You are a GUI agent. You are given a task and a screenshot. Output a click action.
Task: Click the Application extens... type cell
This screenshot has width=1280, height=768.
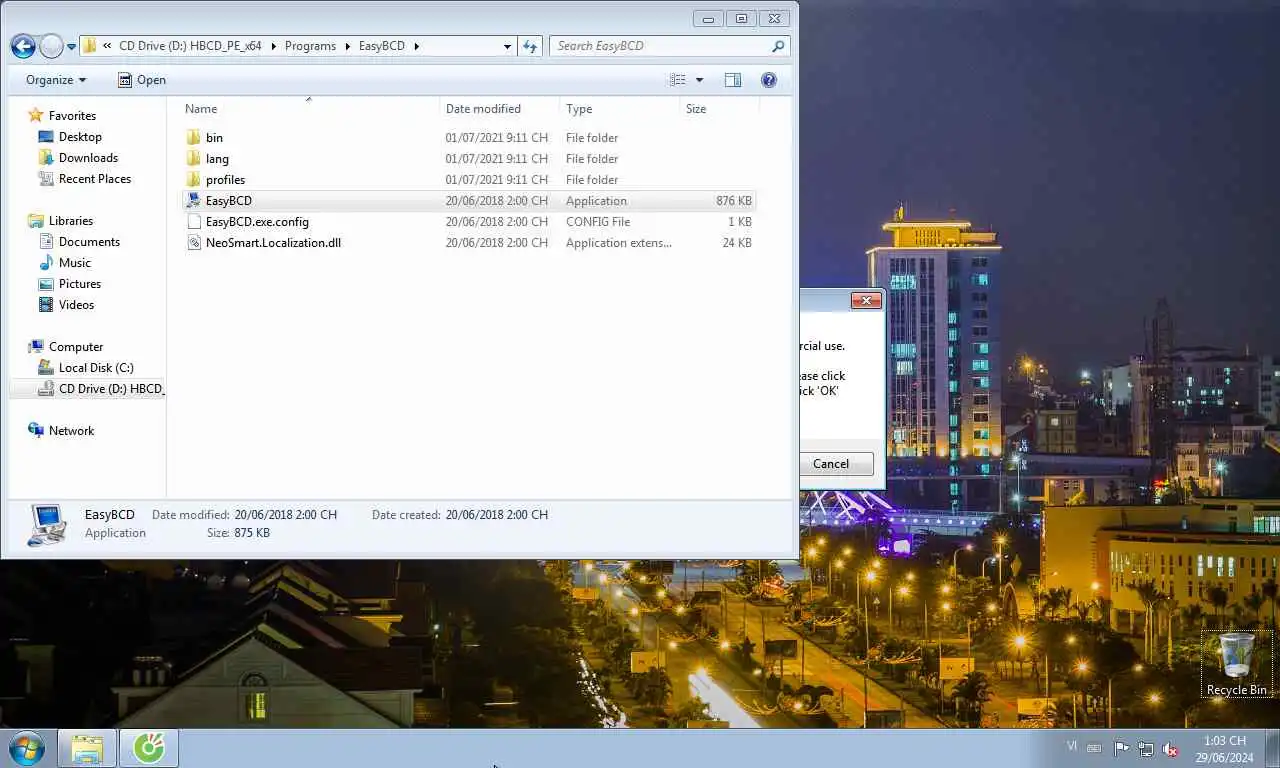619,243
